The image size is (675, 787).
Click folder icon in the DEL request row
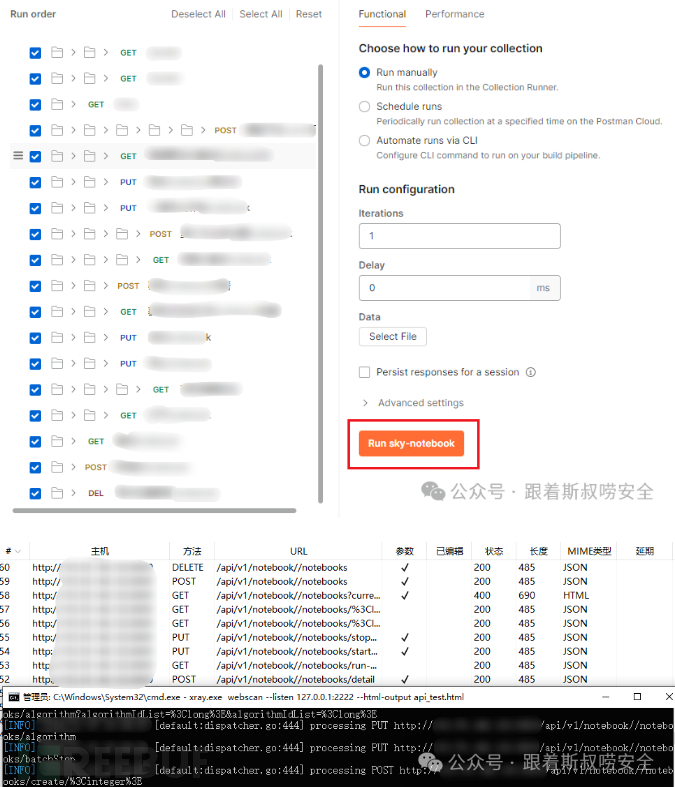tap(57, 493)
